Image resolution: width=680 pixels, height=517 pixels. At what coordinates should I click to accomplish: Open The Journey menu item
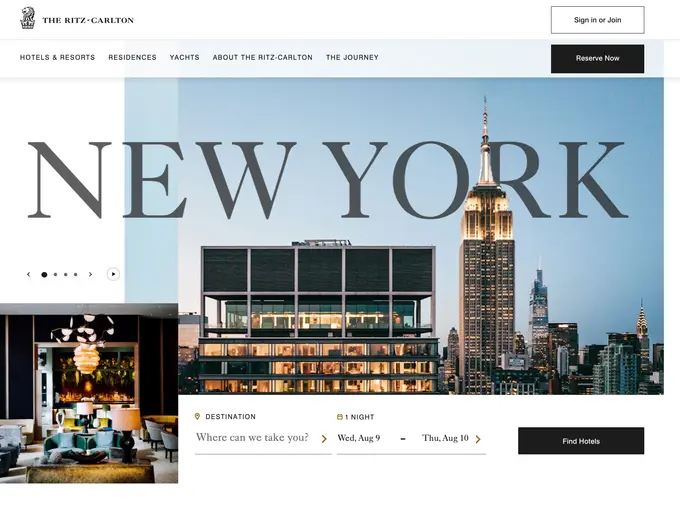(352, 57)
